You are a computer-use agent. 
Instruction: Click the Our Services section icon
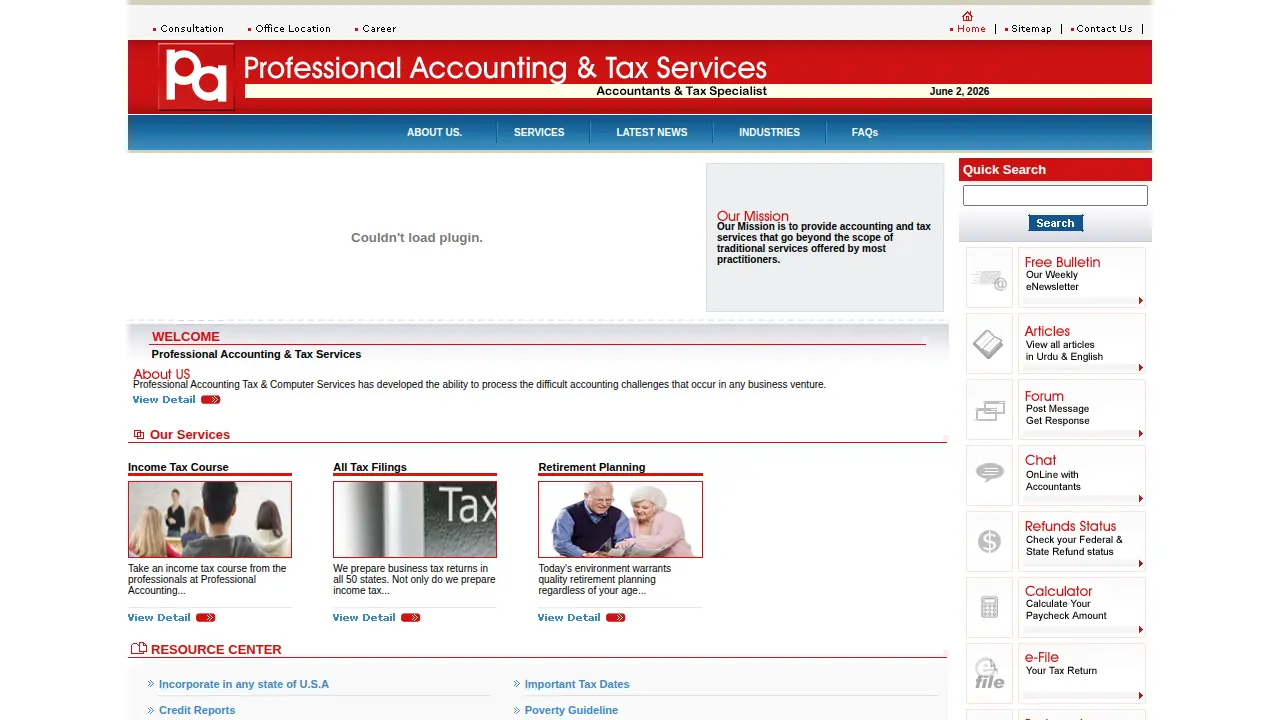click(x=139, y=435)
